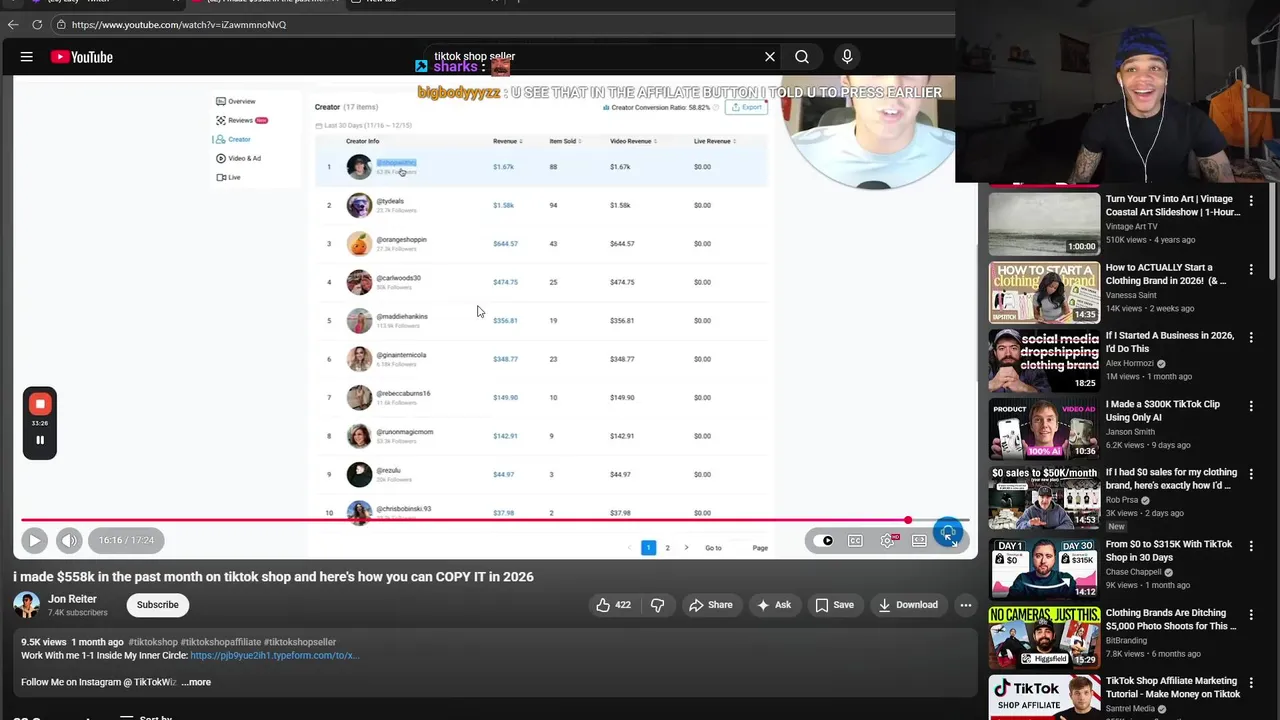Open options menu for 'Clothing Brands Are Ditching' video
1280x720 pixels.
pos(1251,614)
